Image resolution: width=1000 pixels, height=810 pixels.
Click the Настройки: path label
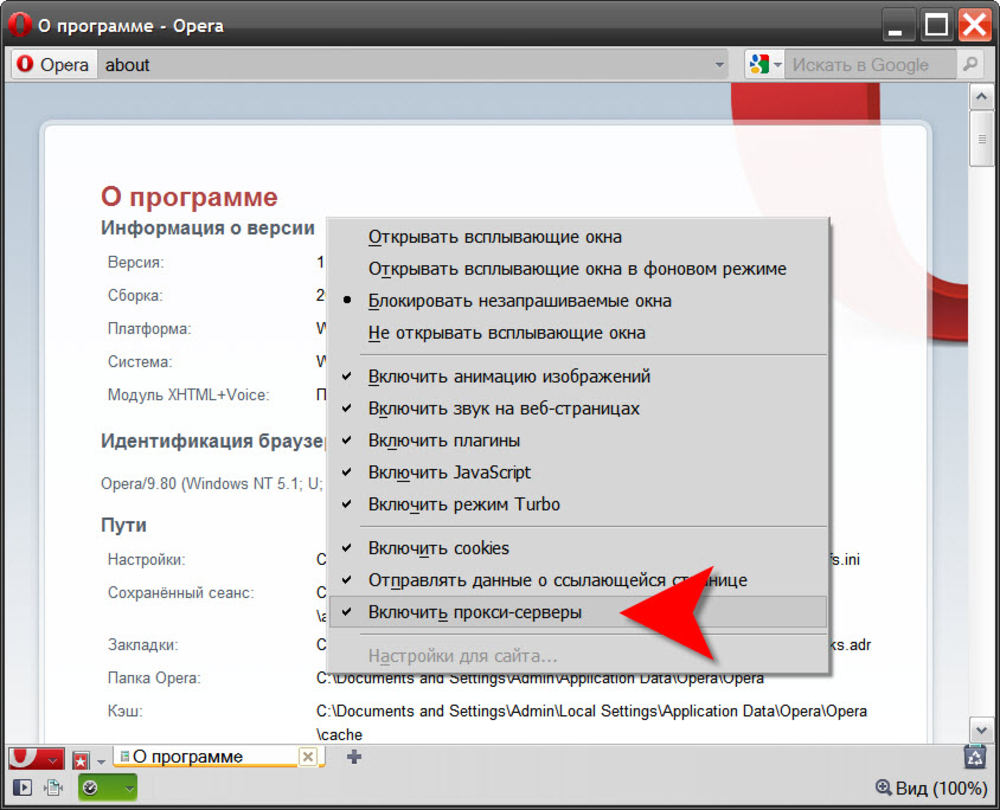coord(146,559)
